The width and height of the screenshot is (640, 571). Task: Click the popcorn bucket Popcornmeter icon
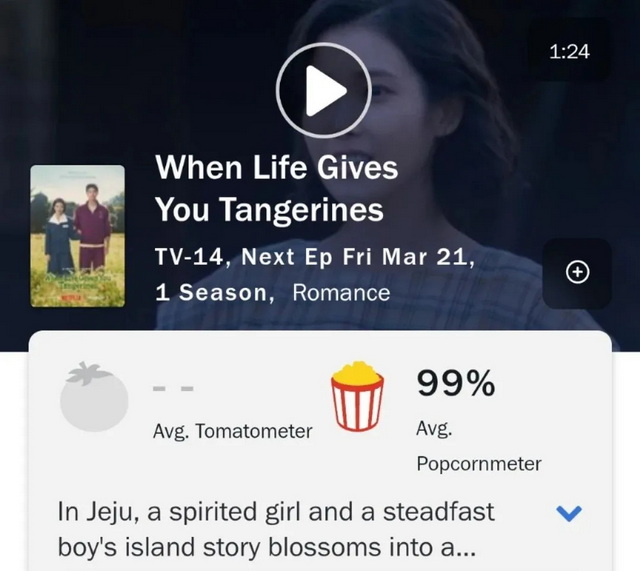click(357, 396)
